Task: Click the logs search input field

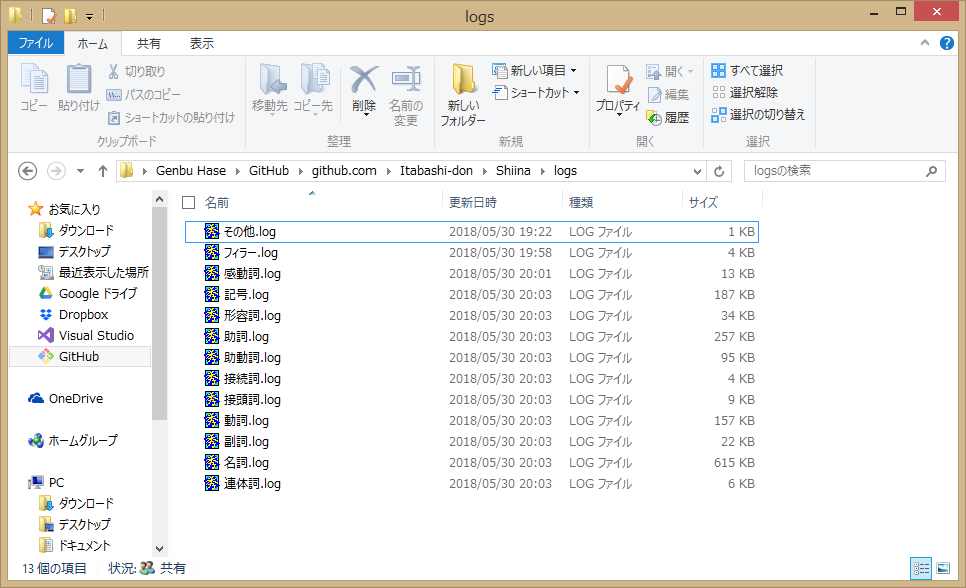Action: click(x=835, y=171)
